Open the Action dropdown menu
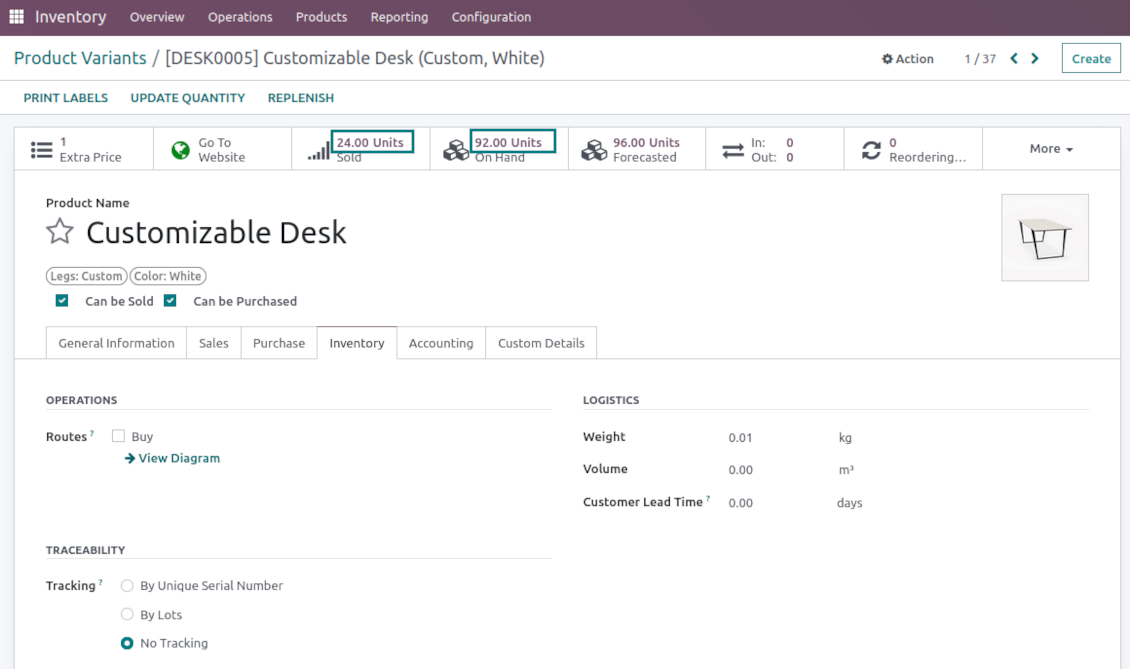Viewport: 1130px width, 669px height. click(907, 59)
